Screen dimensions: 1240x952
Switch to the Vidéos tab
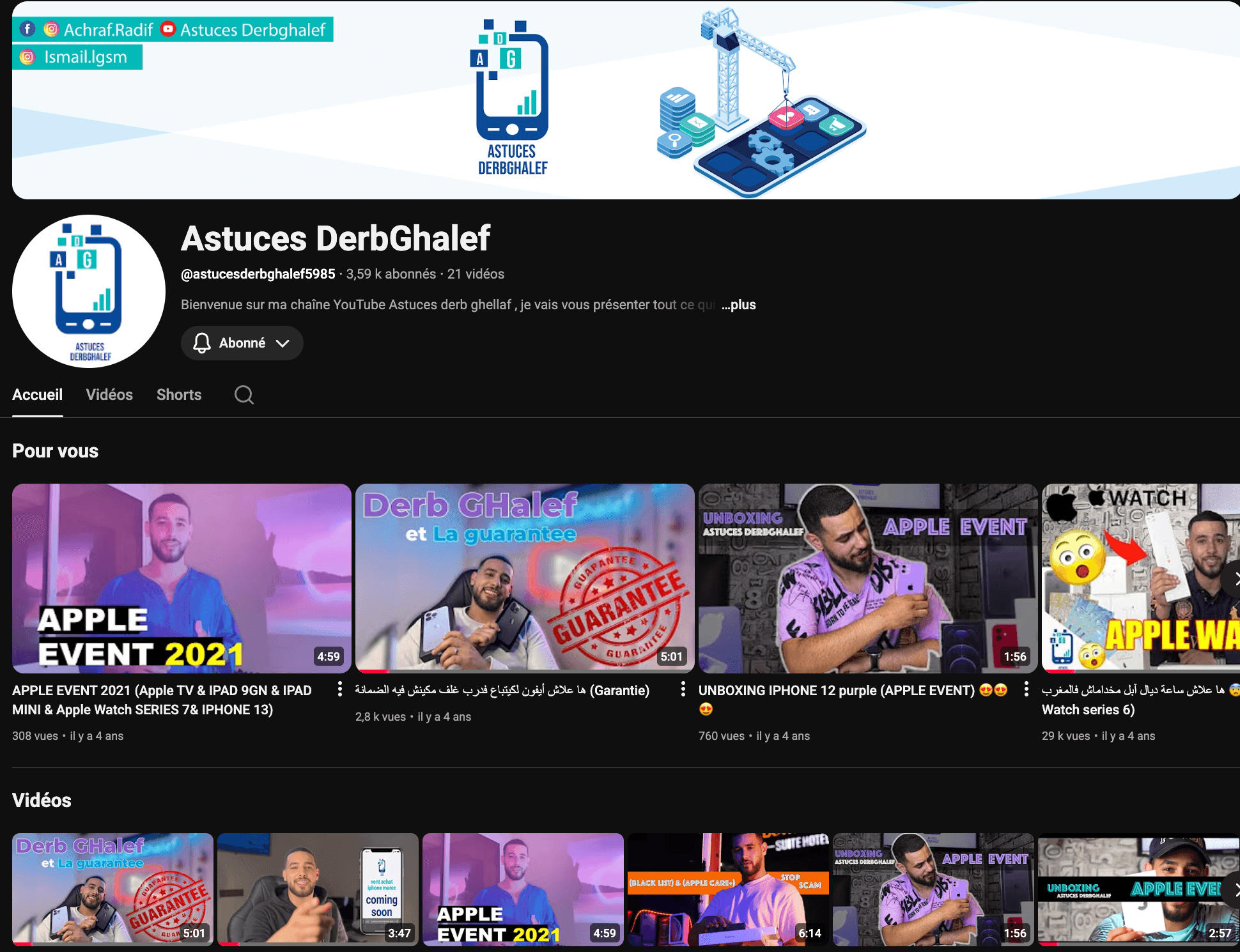(109, 395)
